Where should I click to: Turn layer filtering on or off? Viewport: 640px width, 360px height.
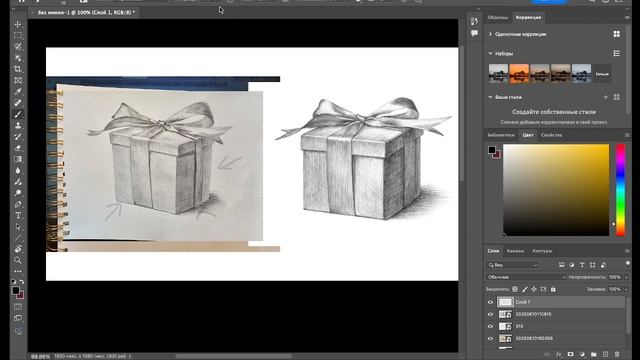coord(628,263)
